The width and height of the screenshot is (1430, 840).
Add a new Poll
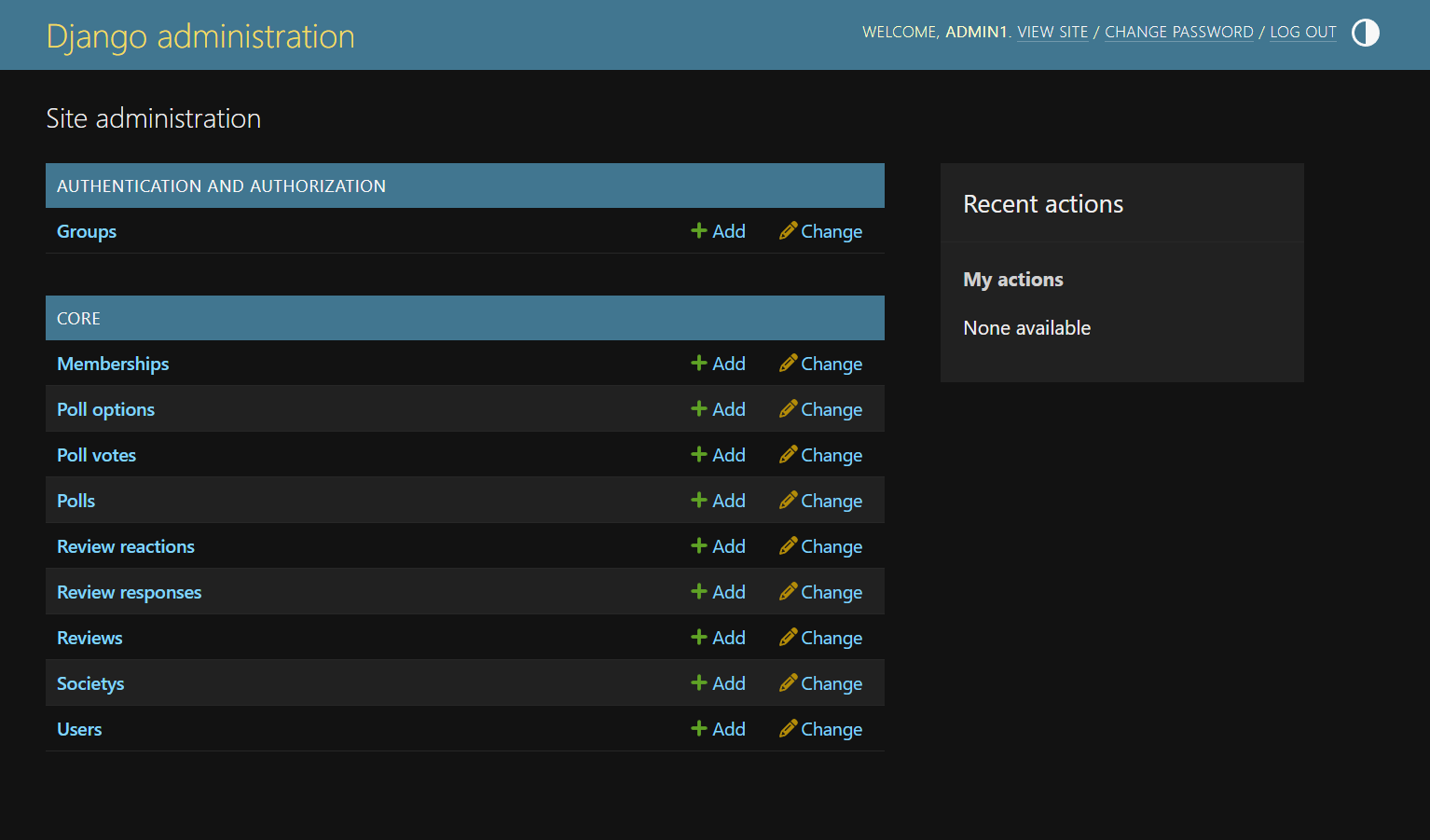[x=718, y=501]
